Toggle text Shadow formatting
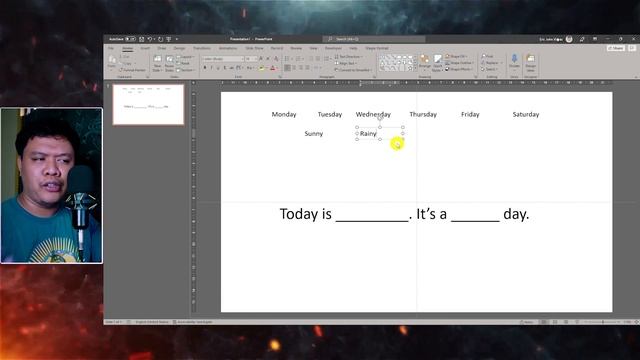This screenshot has width=640, height=360. (x=225, y=68)
